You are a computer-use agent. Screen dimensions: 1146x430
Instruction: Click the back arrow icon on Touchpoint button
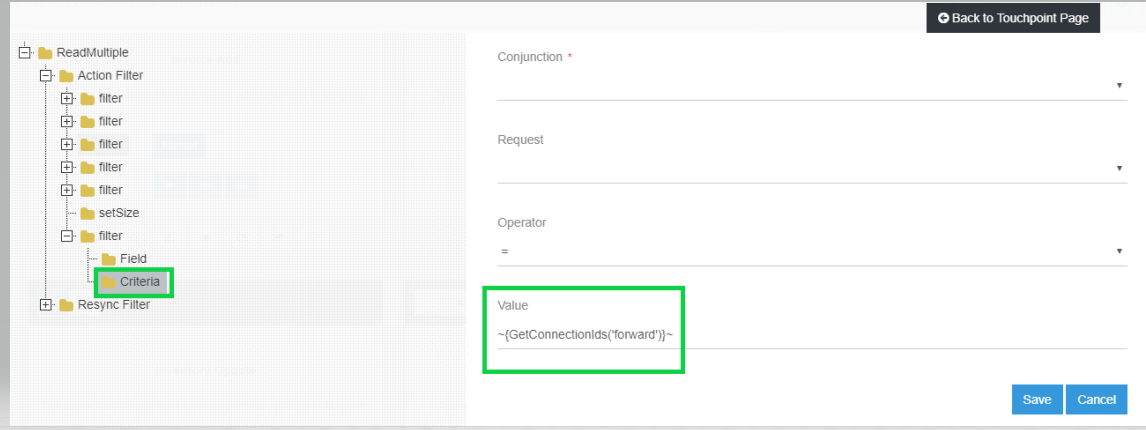[x=942, y=18]
